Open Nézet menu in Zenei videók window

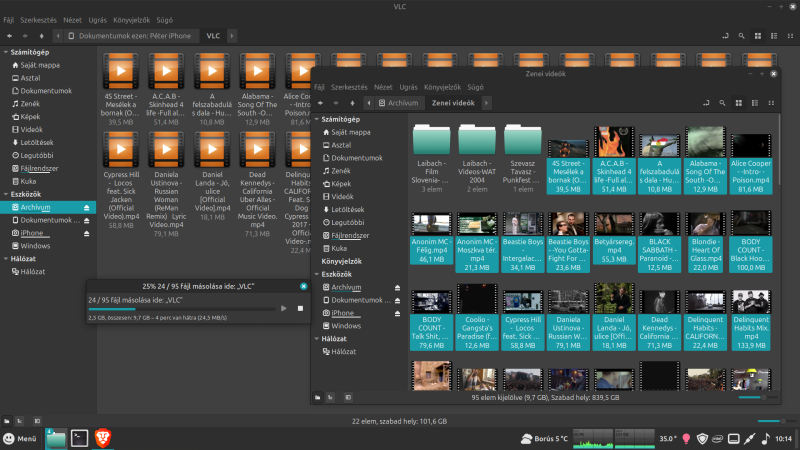coord(383,87)
